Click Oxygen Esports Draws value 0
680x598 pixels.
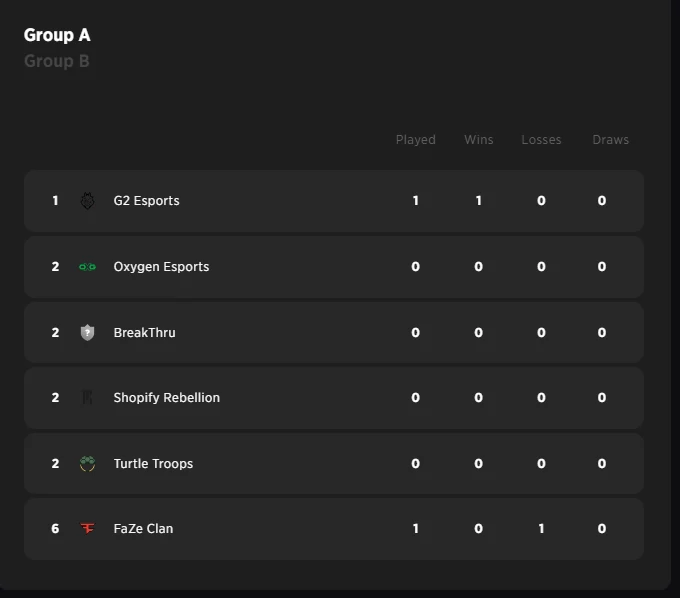click(602, 267)
